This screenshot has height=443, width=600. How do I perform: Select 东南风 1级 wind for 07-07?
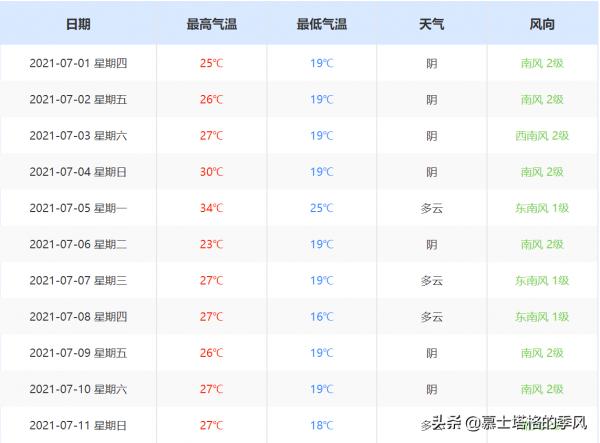pos(542,280)
